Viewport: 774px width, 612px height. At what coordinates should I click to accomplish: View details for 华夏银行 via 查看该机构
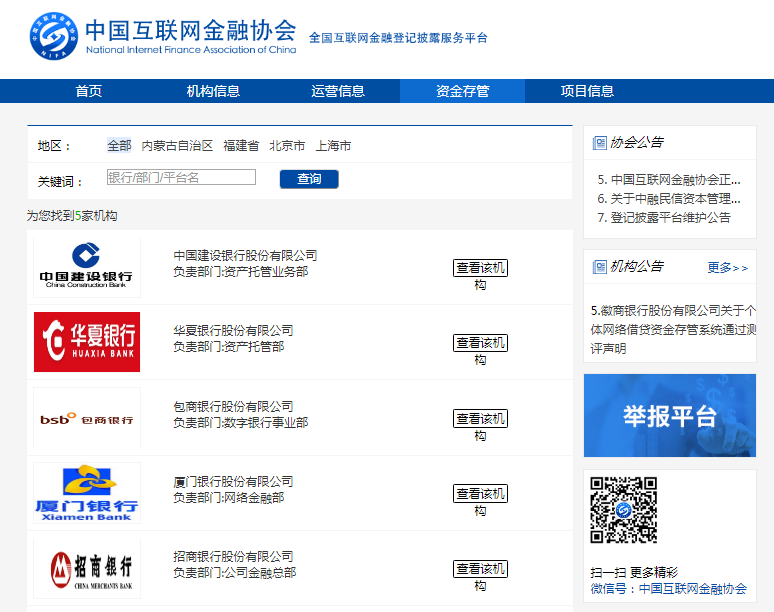click(480, 343)
